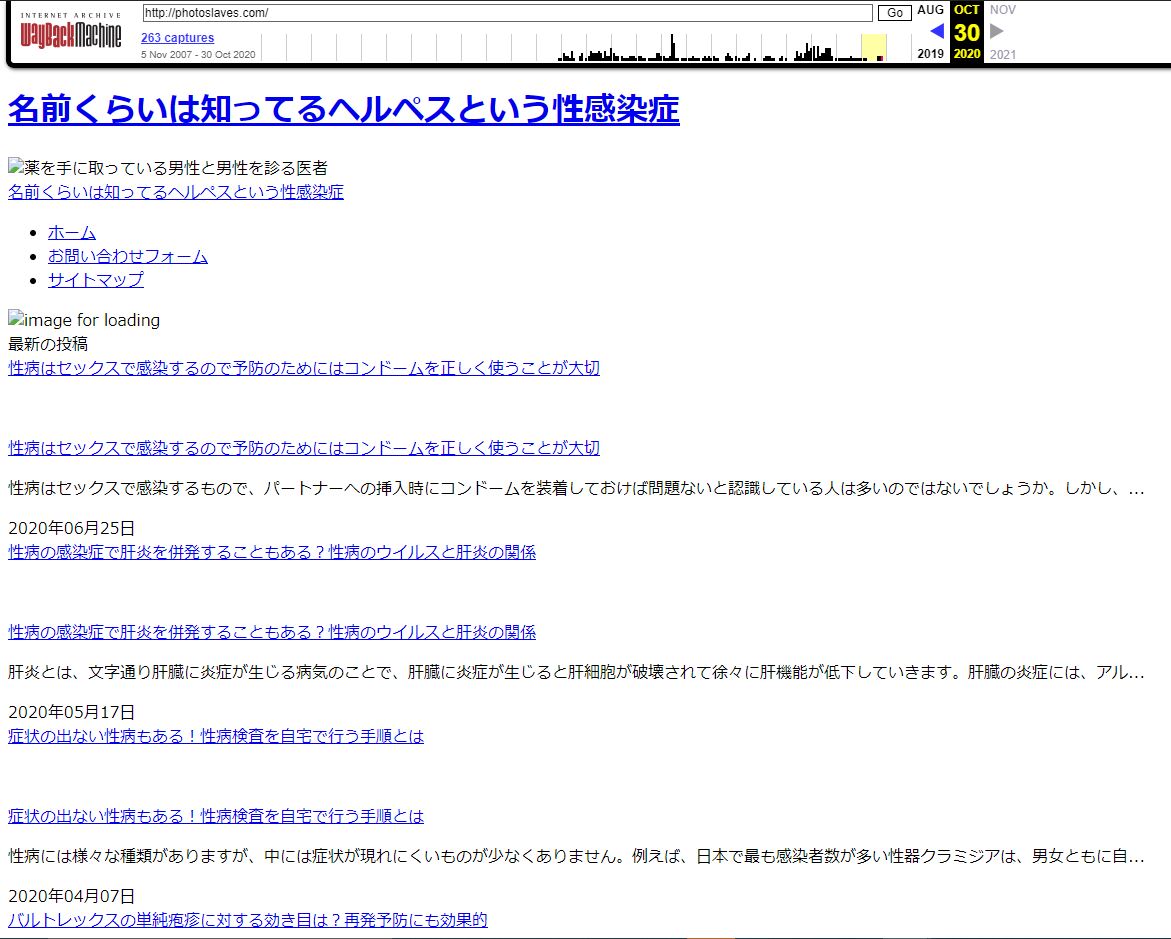Click the previous capture blue arrow
The height and width of the screenshot is (939, 1171).
[x=936, y=31]
